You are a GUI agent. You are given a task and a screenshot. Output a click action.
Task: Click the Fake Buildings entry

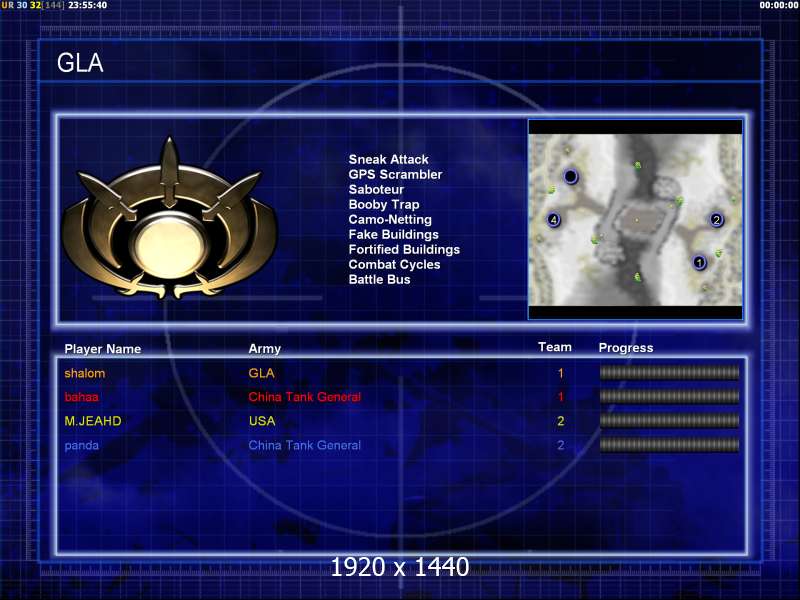393,235
